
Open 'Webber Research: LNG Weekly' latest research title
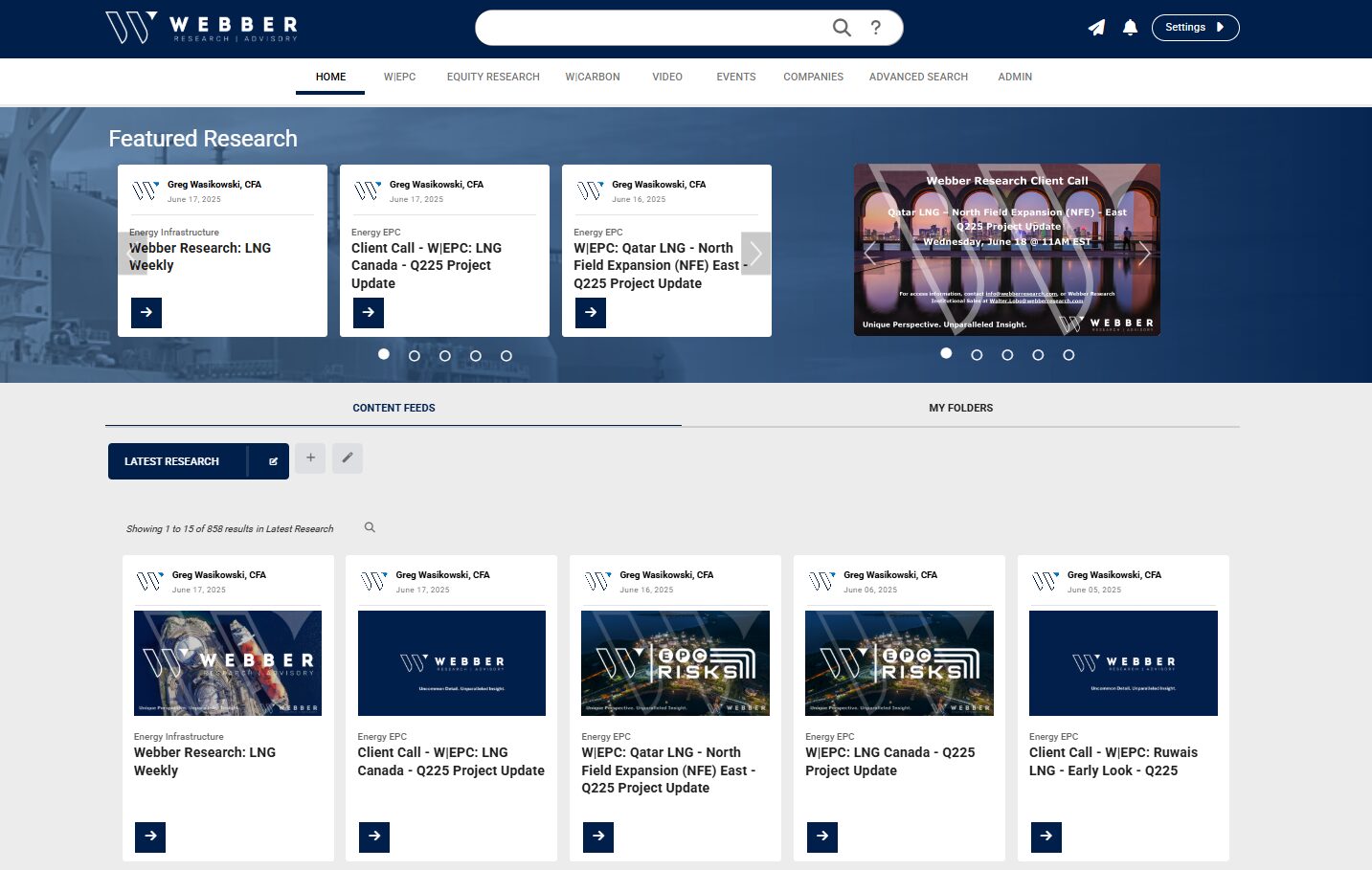point(205,762)
